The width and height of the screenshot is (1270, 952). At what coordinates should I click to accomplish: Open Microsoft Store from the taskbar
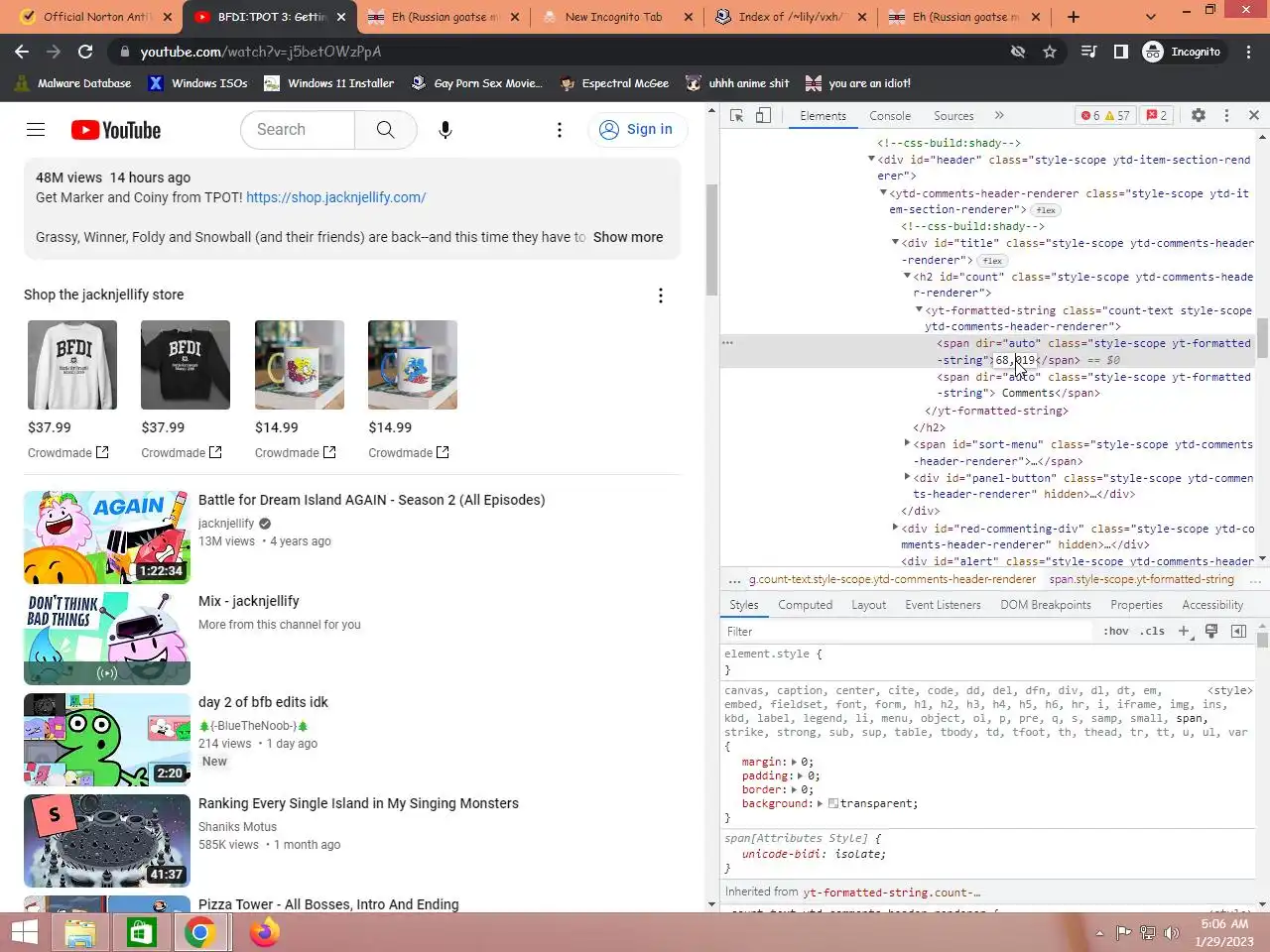tap(140, 932)
